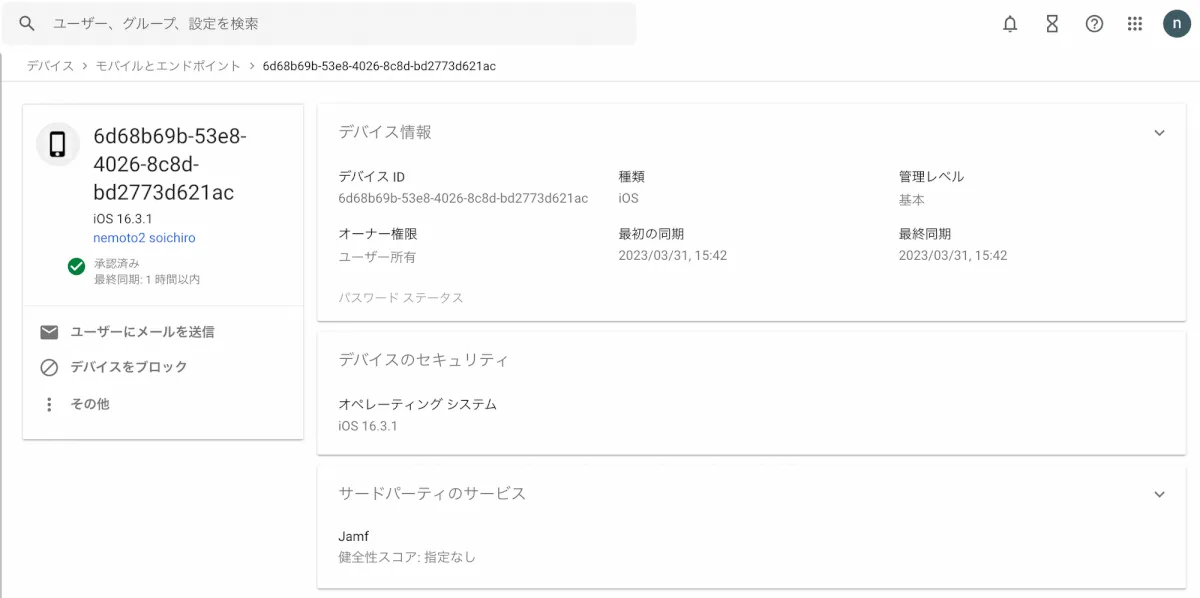Select ユーザーにメールを送信 action
This screenshot has width=1200, height=598.
142,332
